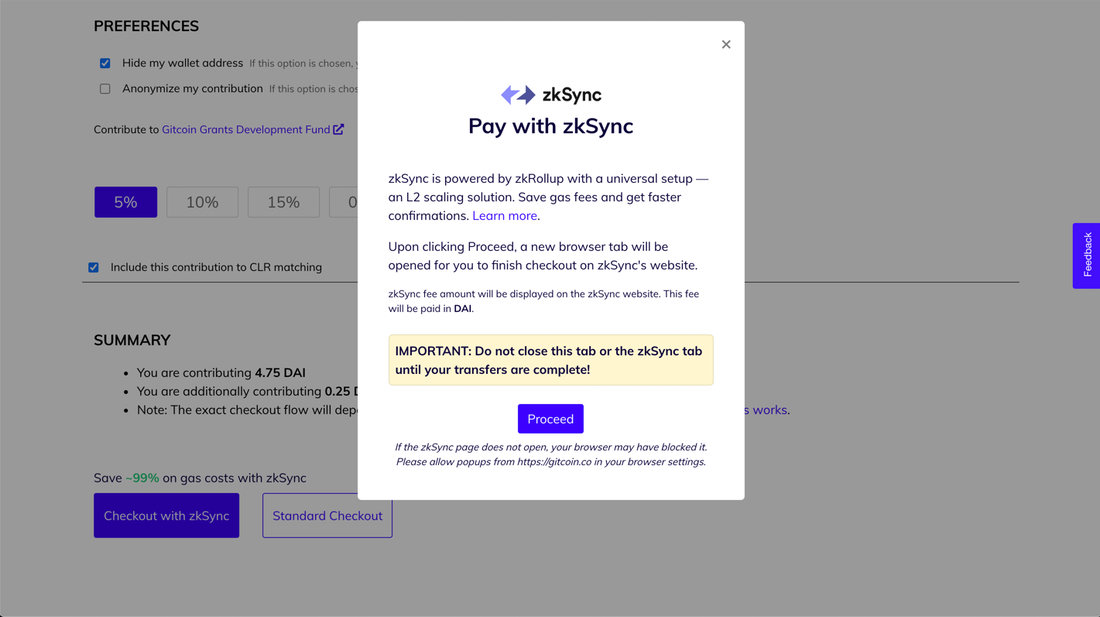Screen dimensions: 1100x617
Task: Open the Feedback side tab
Action: 1086,255
